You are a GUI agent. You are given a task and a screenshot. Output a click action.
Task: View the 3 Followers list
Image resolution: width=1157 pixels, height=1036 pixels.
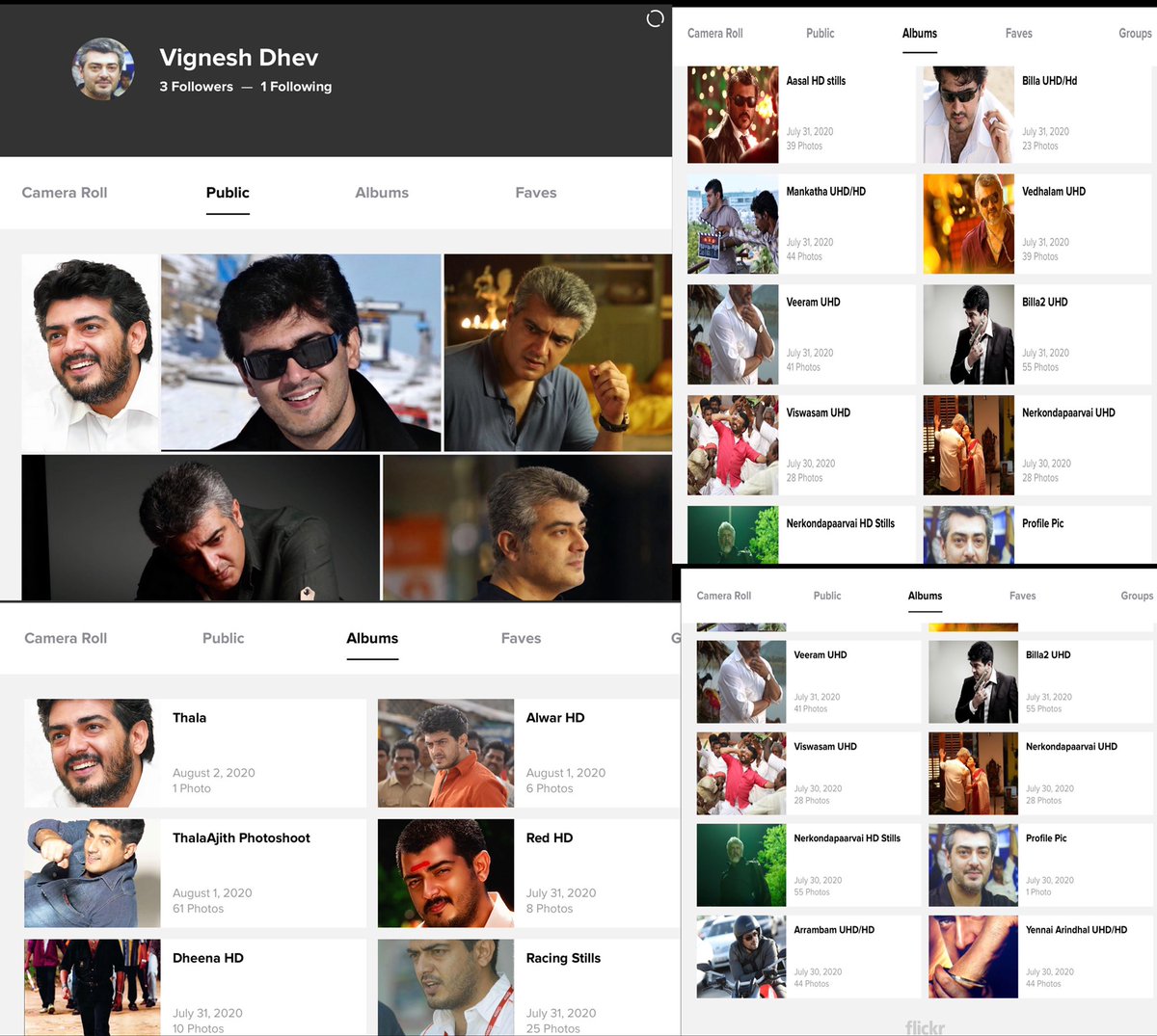tap(196, 87)
